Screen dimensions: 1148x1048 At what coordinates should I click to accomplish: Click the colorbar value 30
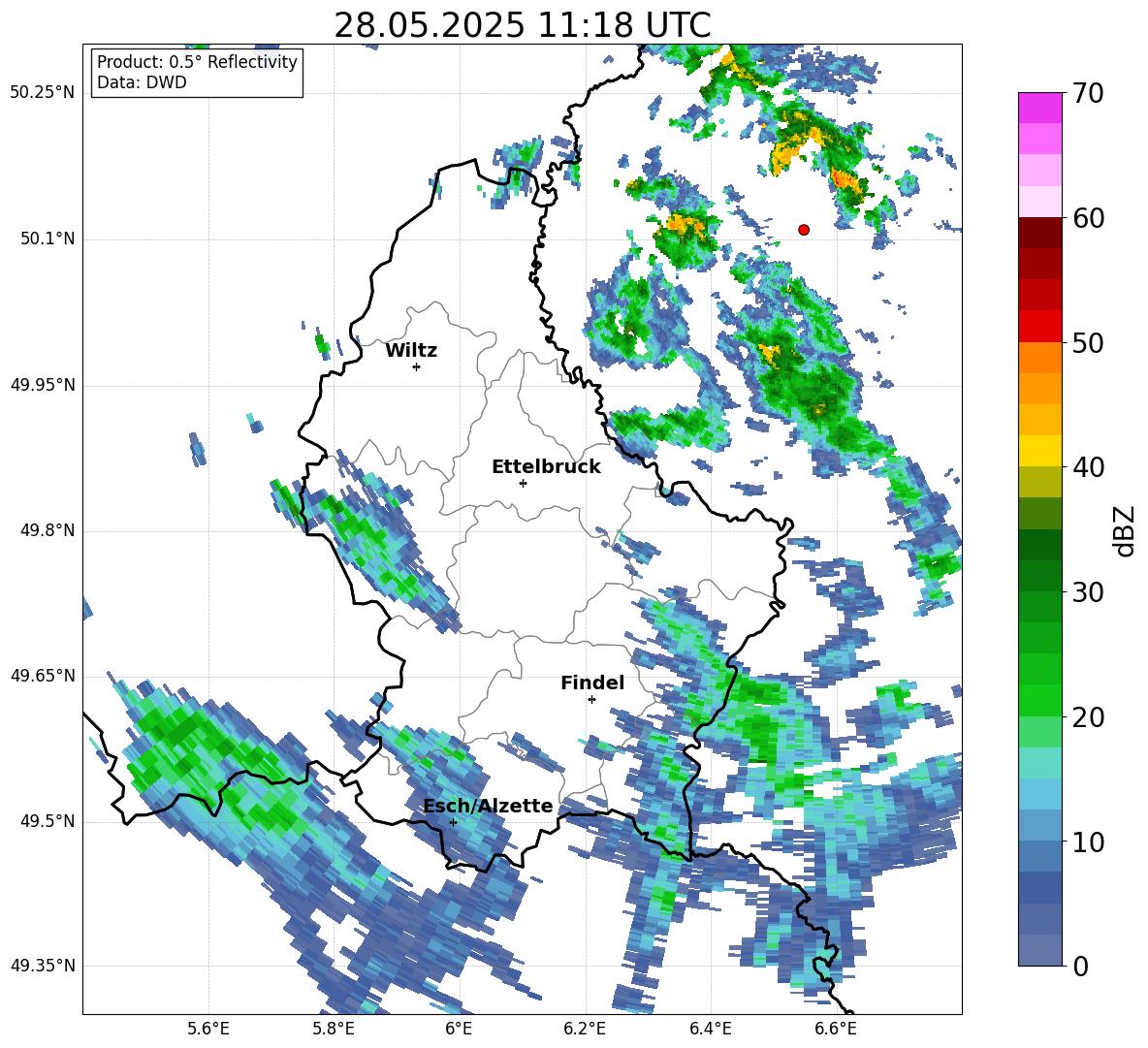pos(1088,592)
